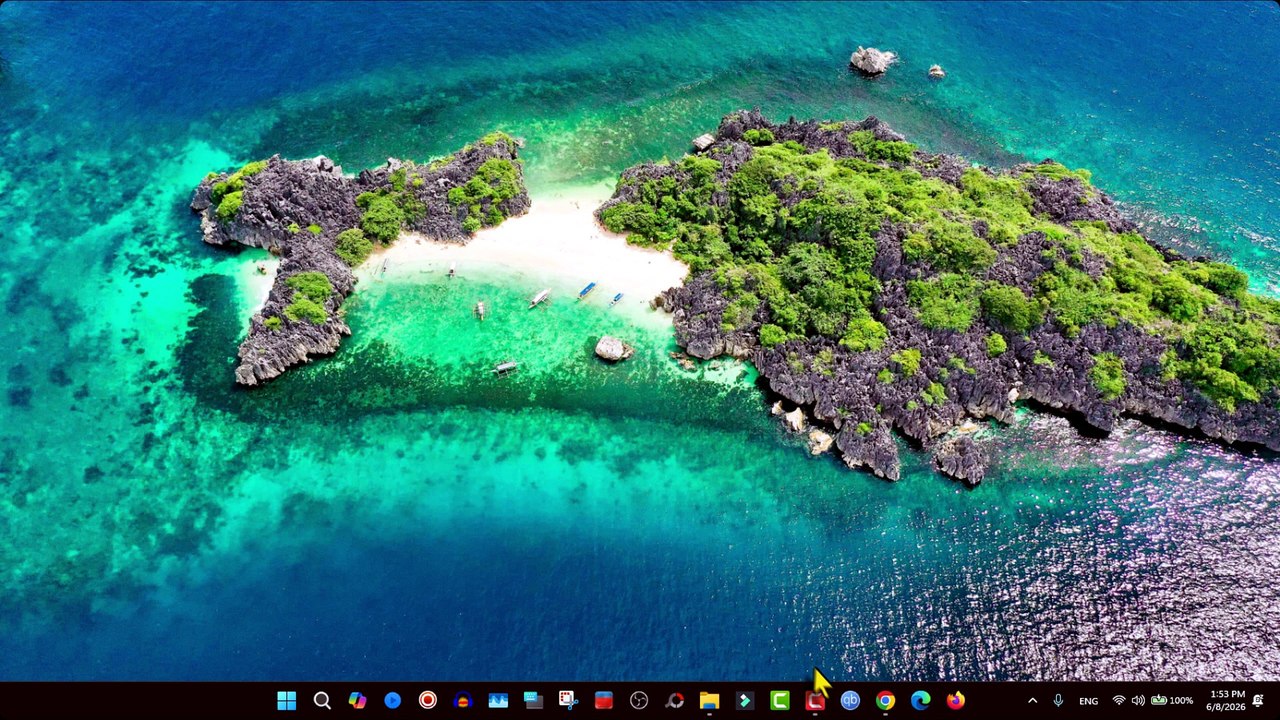
Task: Open notifications bell with do-not-disturb
Action: pos(1259,701)
